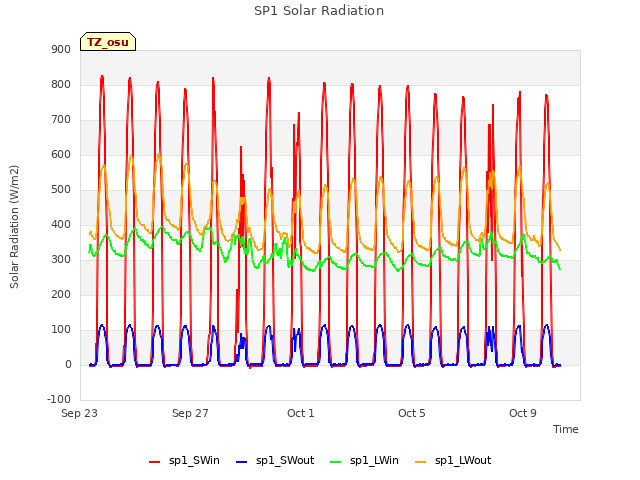Select the chart title SP1 Solar Radiation

[319, 11]
